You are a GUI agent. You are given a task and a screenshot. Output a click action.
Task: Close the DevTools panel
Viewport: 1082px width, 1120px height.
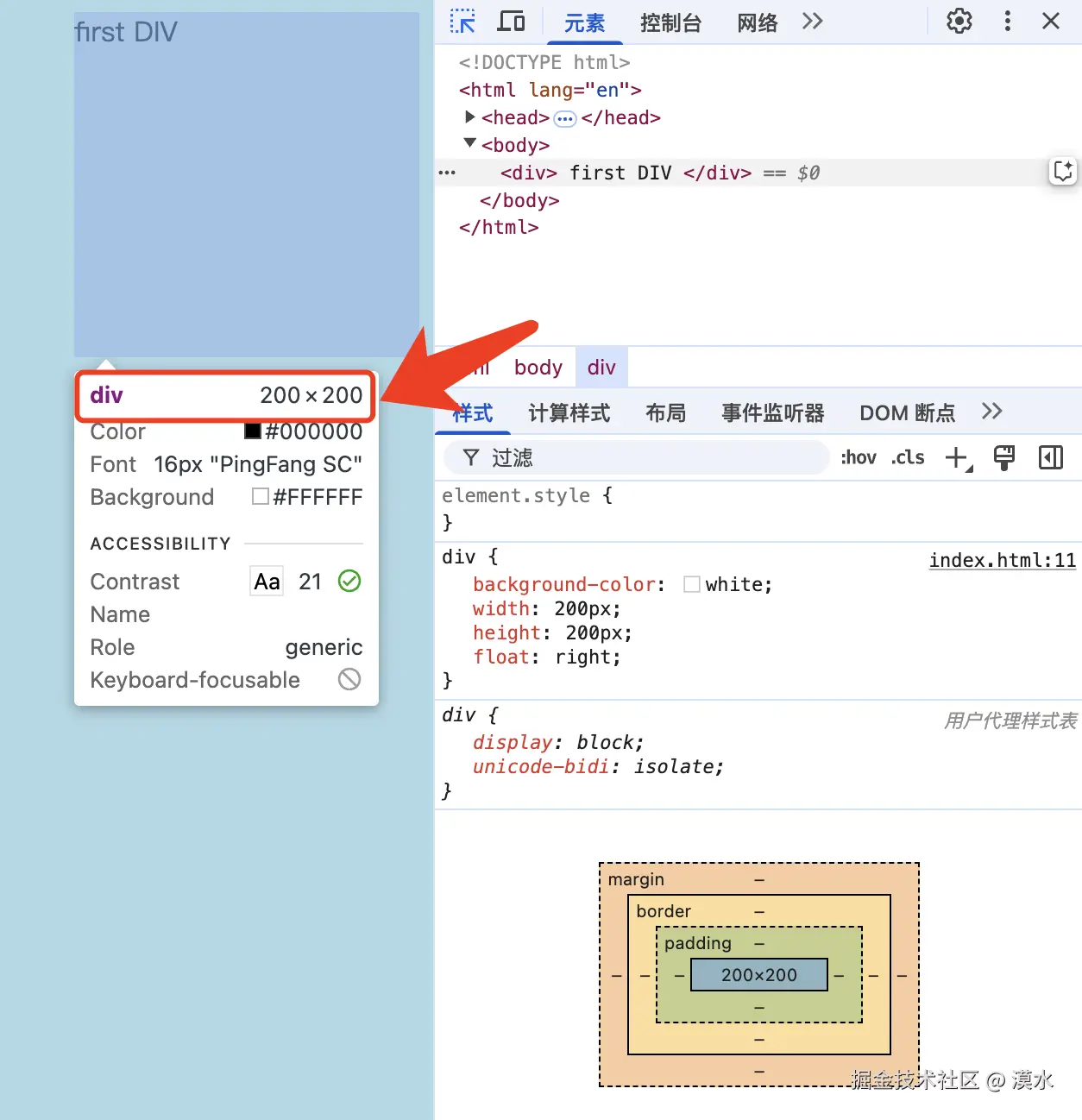(x=1051, y=21)
